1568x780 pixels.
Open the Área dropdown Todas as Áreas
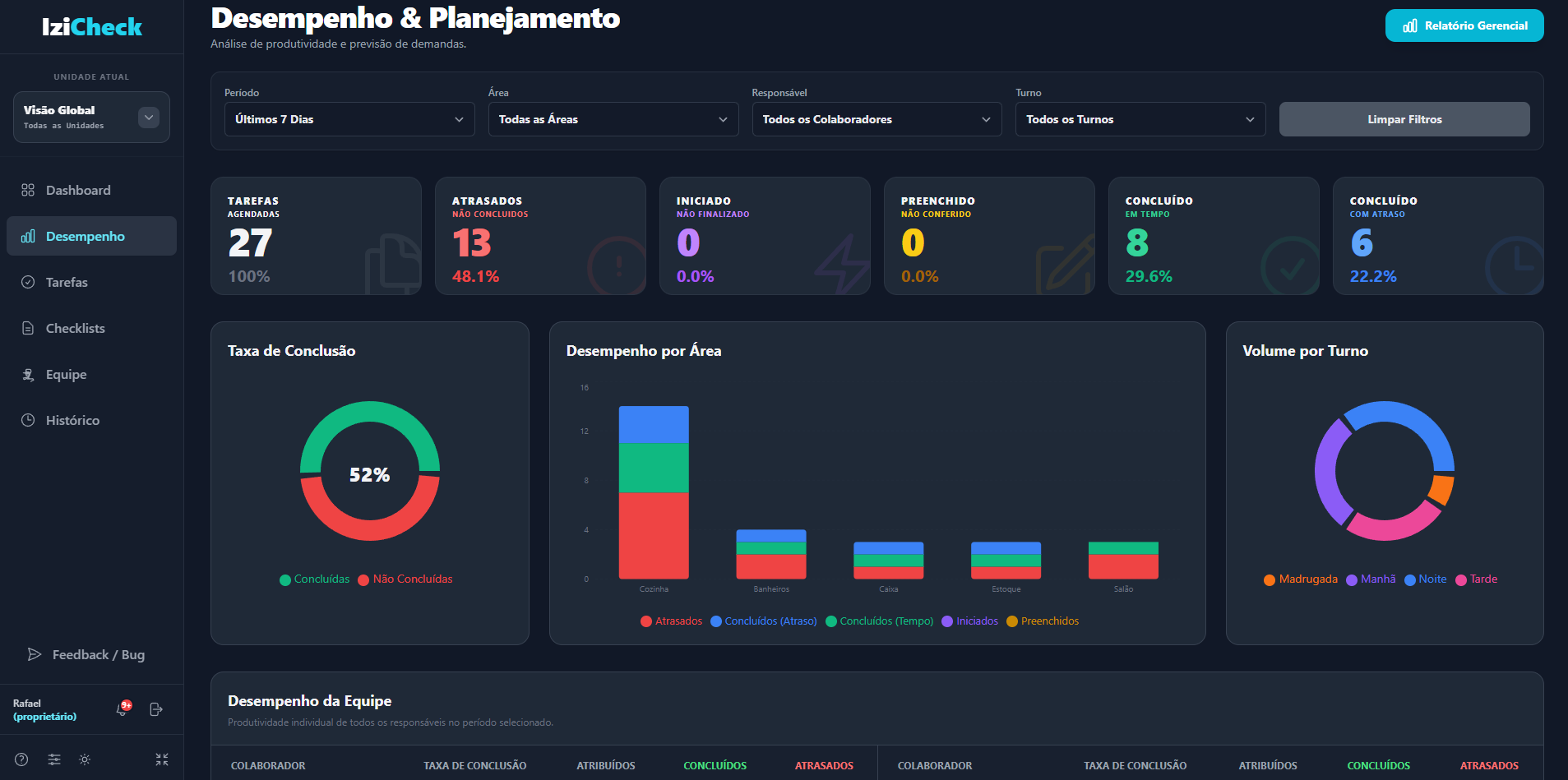pos(613,119)
